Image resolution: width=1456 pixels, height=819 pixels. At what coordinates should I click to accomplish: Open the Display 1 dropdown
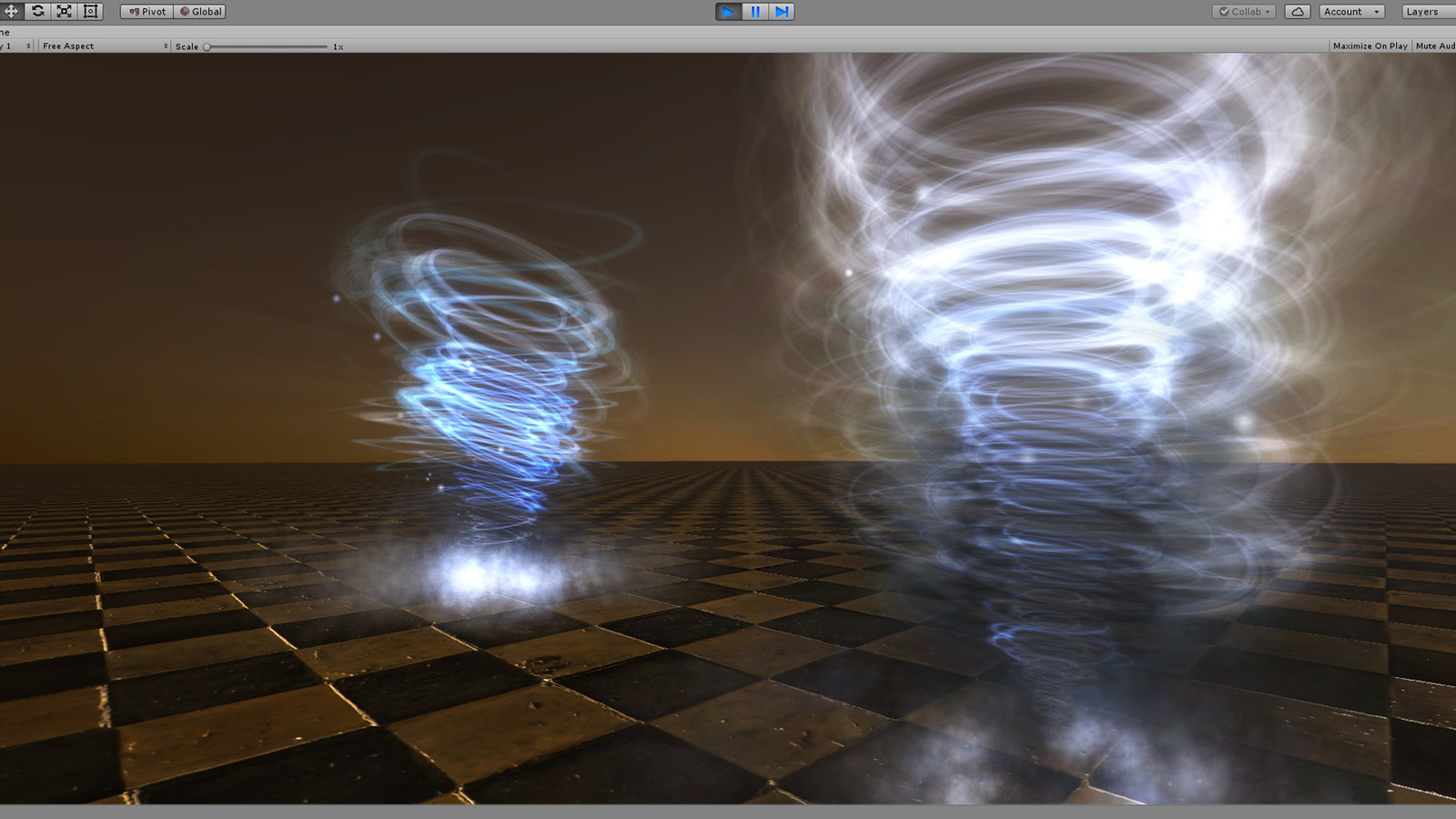tap(15, 45)
